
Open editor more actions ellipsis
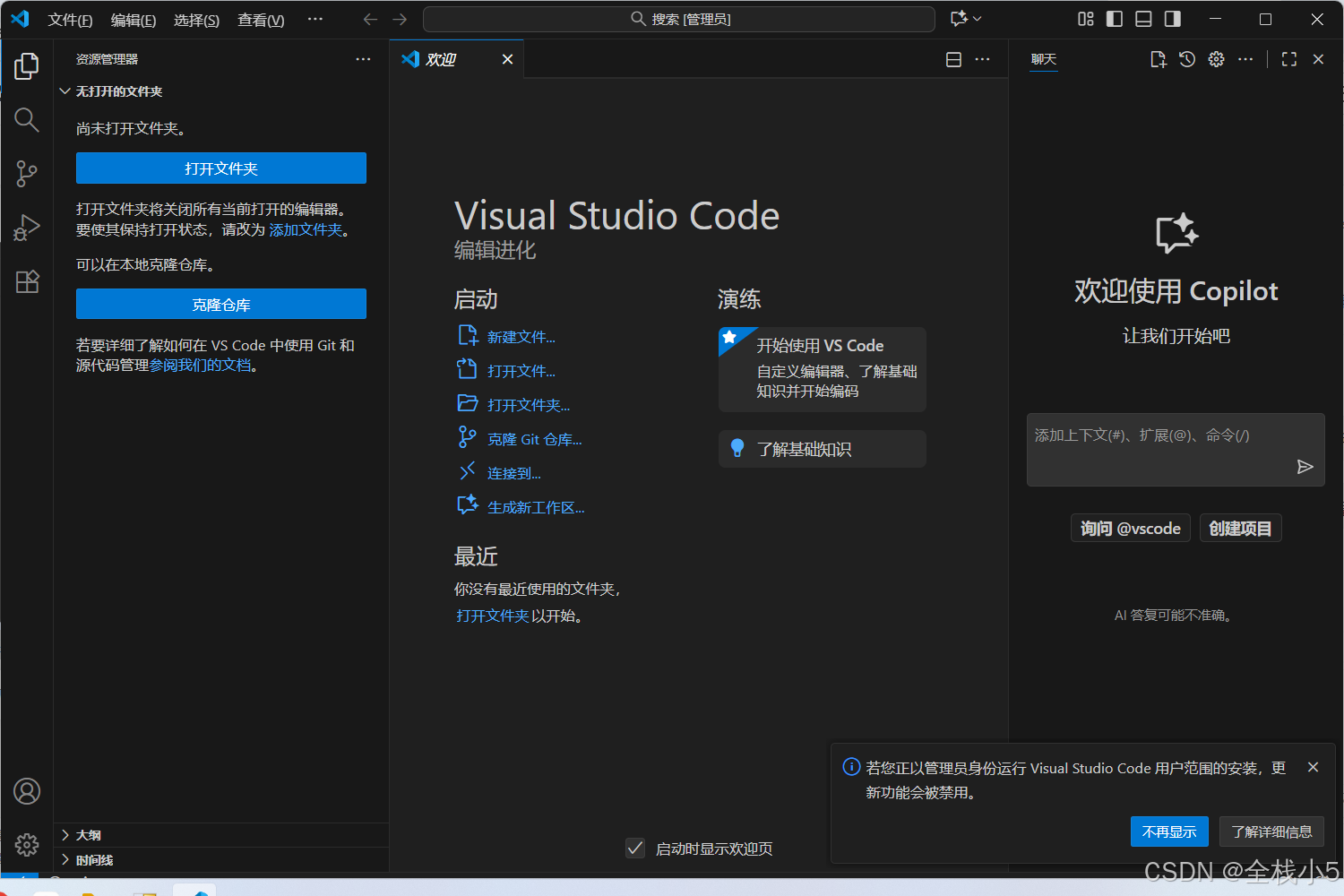pyautogui.click(x=983, y=59)
